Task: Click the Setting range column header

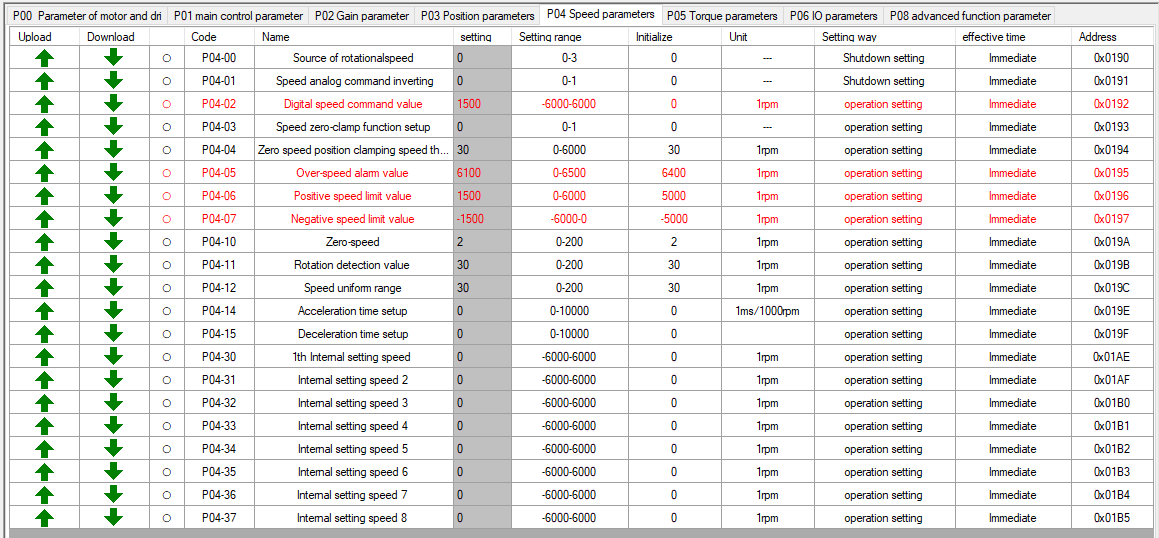Action: coord(570,36)
